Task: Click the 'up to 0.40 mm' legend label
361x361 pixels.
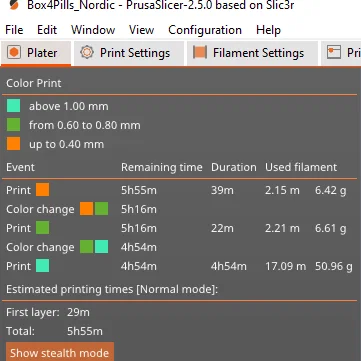Action: pyautogui.click(x=66, y=144)
